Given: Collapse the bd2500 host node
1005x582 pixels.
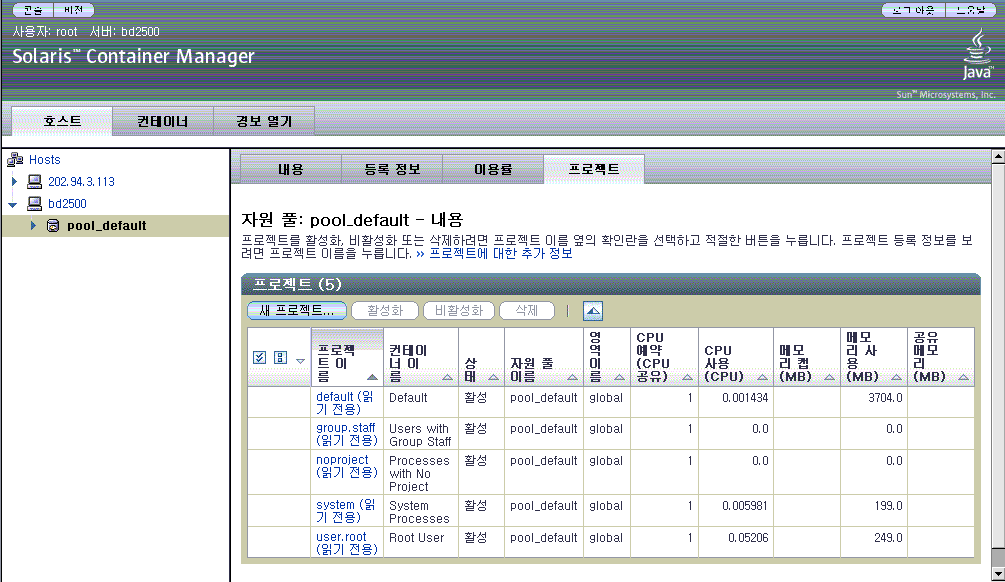Looking at the screenshot, I should pos(13,204).
